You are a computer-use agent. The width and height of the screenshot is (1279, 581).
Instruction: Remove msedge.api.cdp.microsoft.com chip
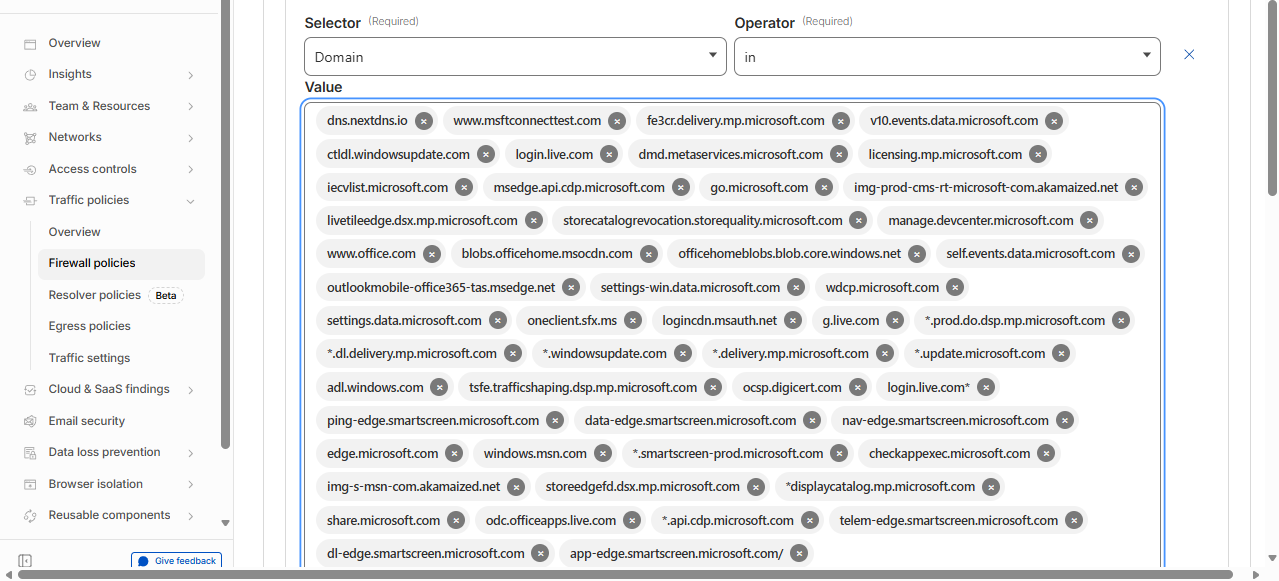(x=681, y=187)
